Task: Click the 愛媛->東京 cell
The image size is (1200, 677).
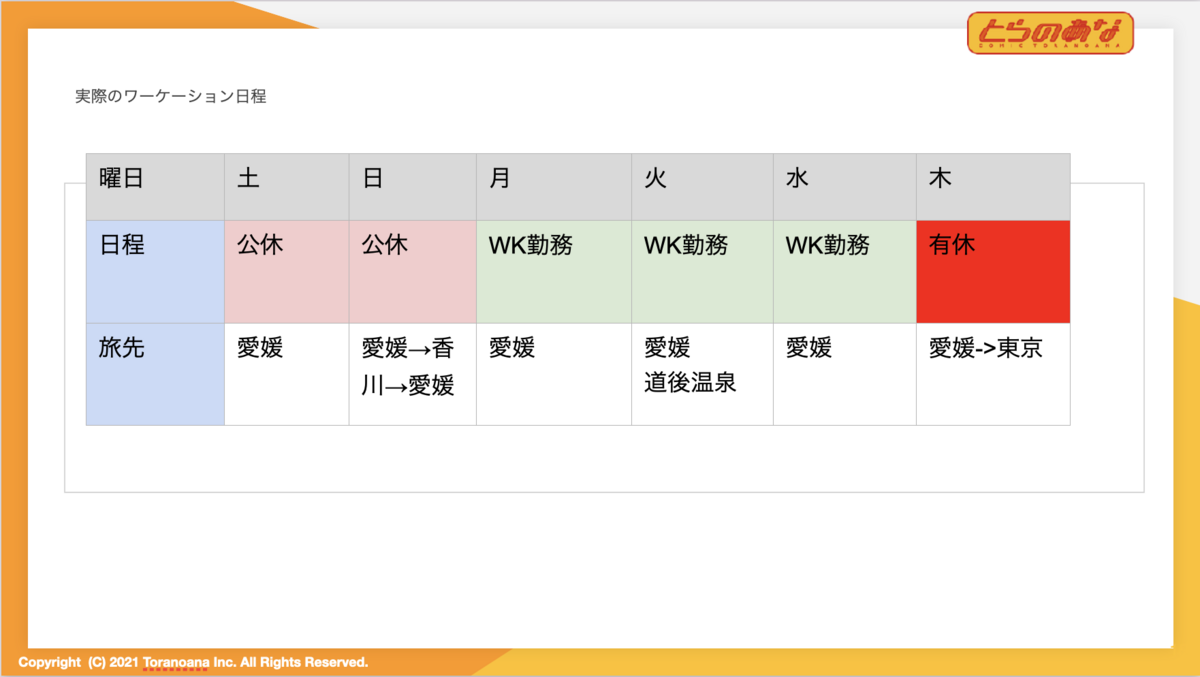Action: [993, 374]
